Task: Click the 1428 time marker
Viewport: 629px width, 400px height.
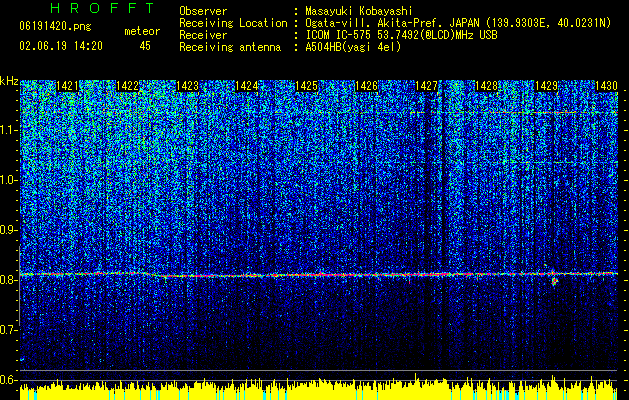Action: (x=486, y=86)
